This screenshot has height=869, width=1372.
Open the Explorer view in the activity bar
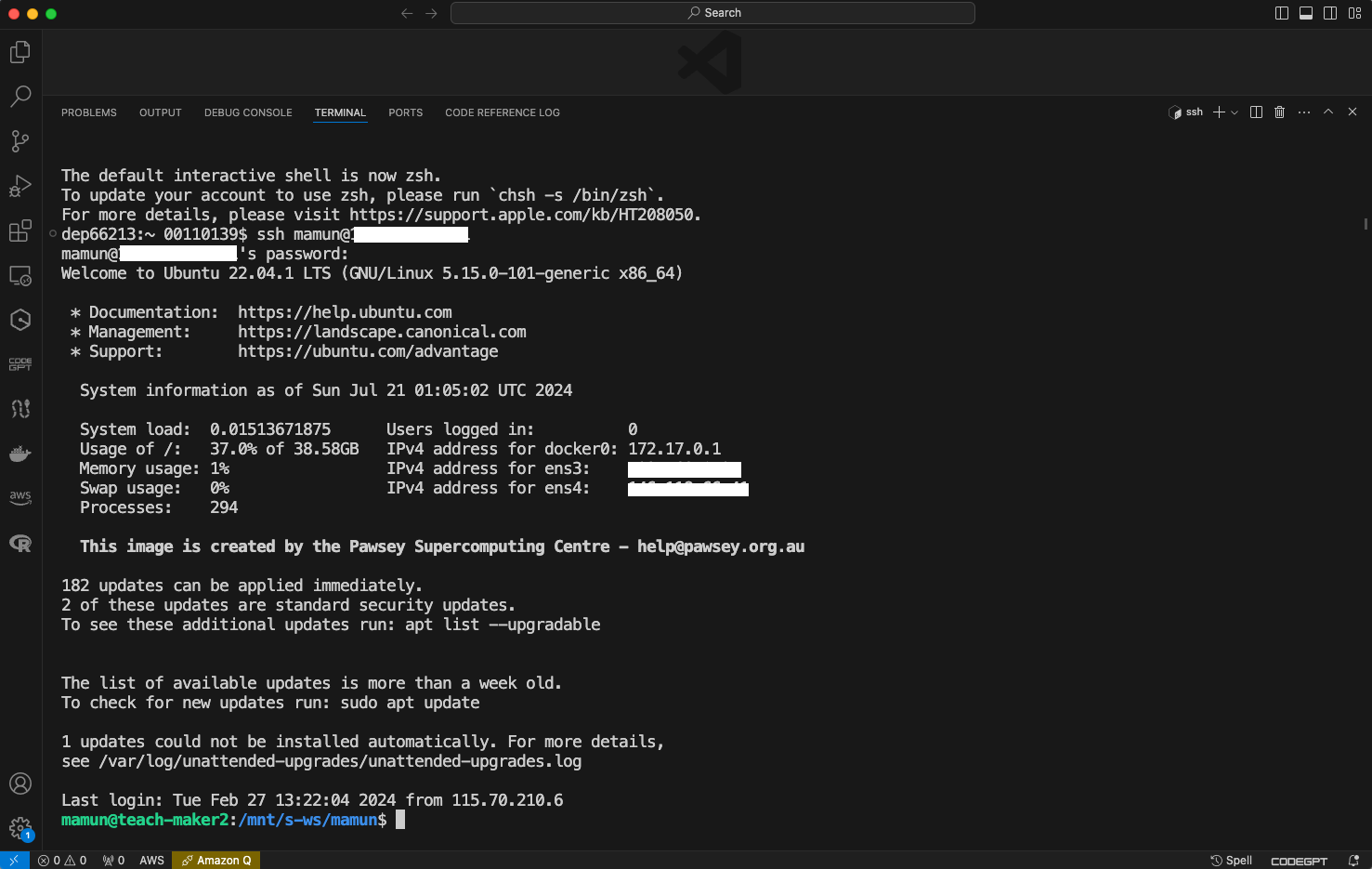[x=20, y=52]
